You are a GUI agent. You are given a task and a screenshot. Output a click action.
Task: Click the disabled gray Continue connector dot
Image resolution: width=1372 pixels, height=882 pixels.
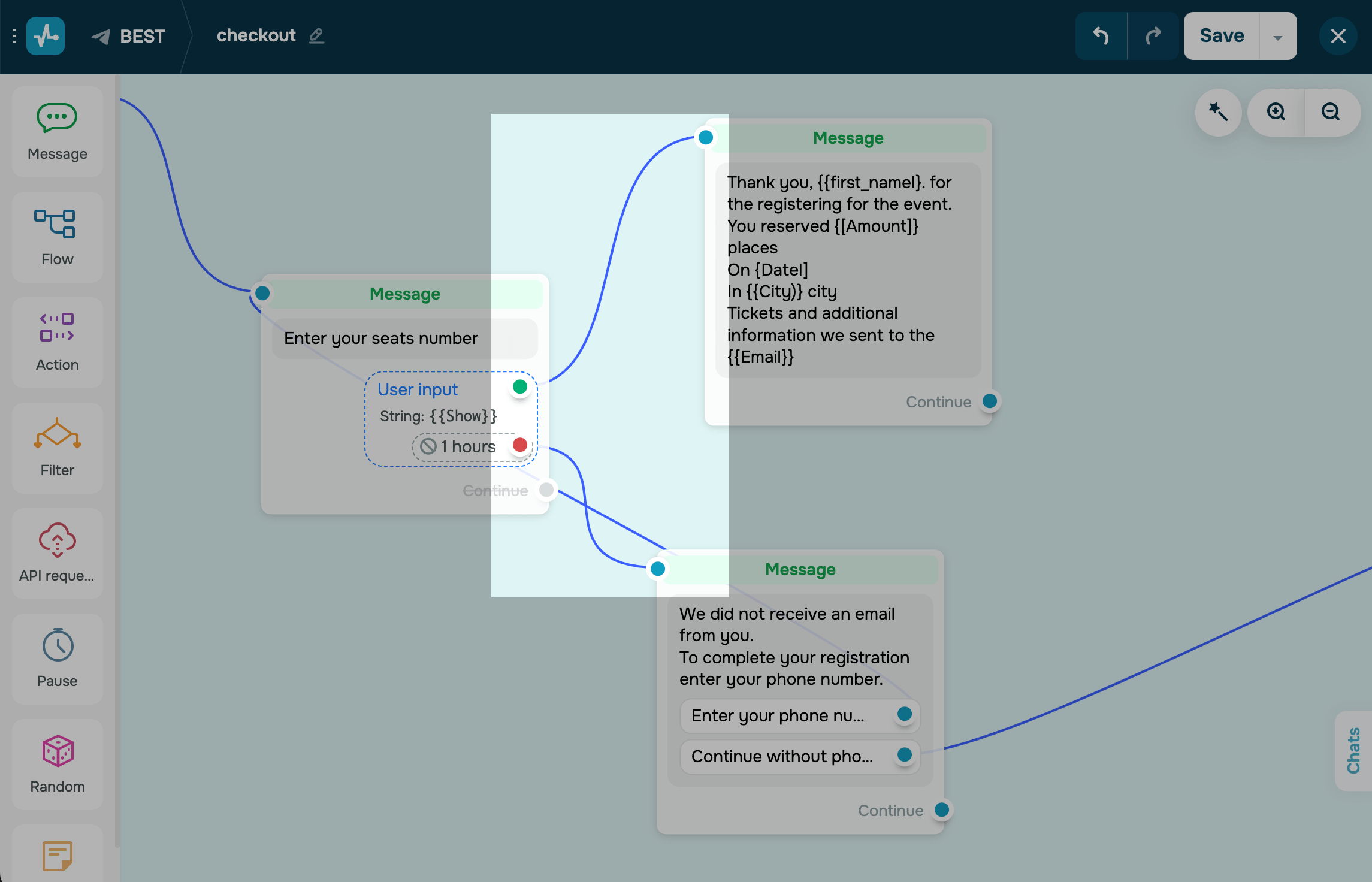(x=546, y=490)
